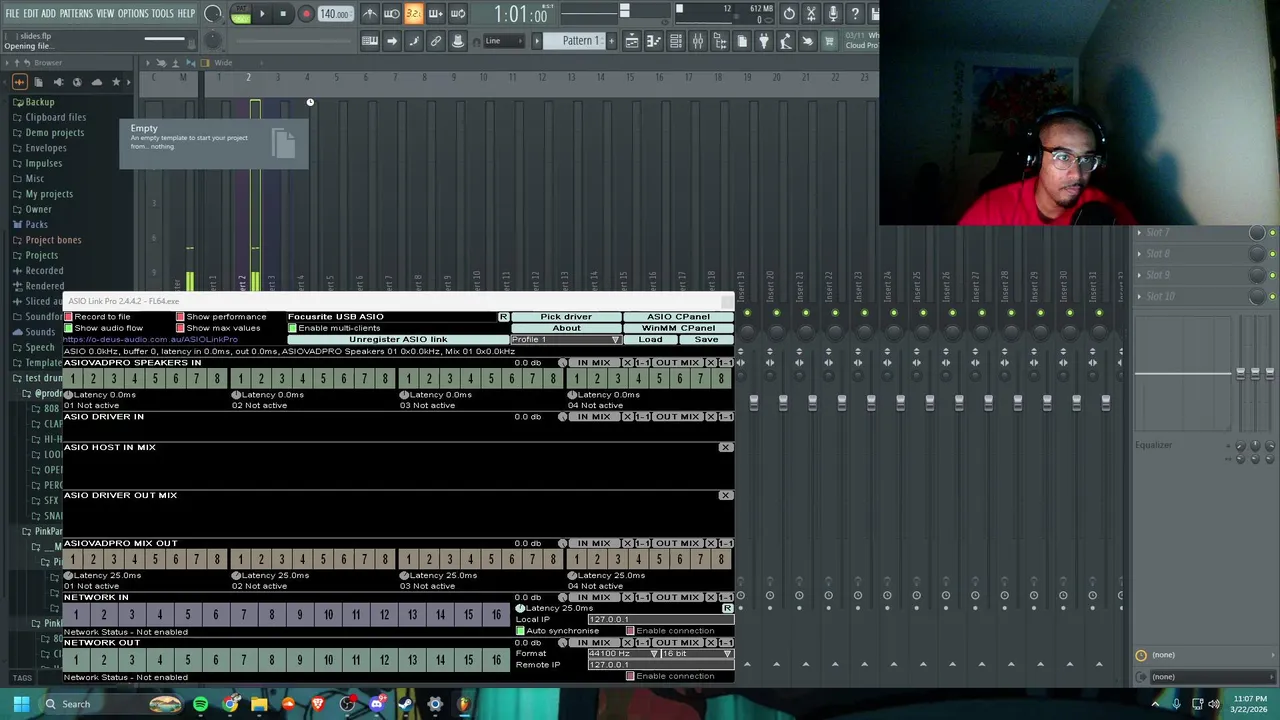
Task: Open the FILE menu
Action: pyautogui.click(x=12, y=13)
